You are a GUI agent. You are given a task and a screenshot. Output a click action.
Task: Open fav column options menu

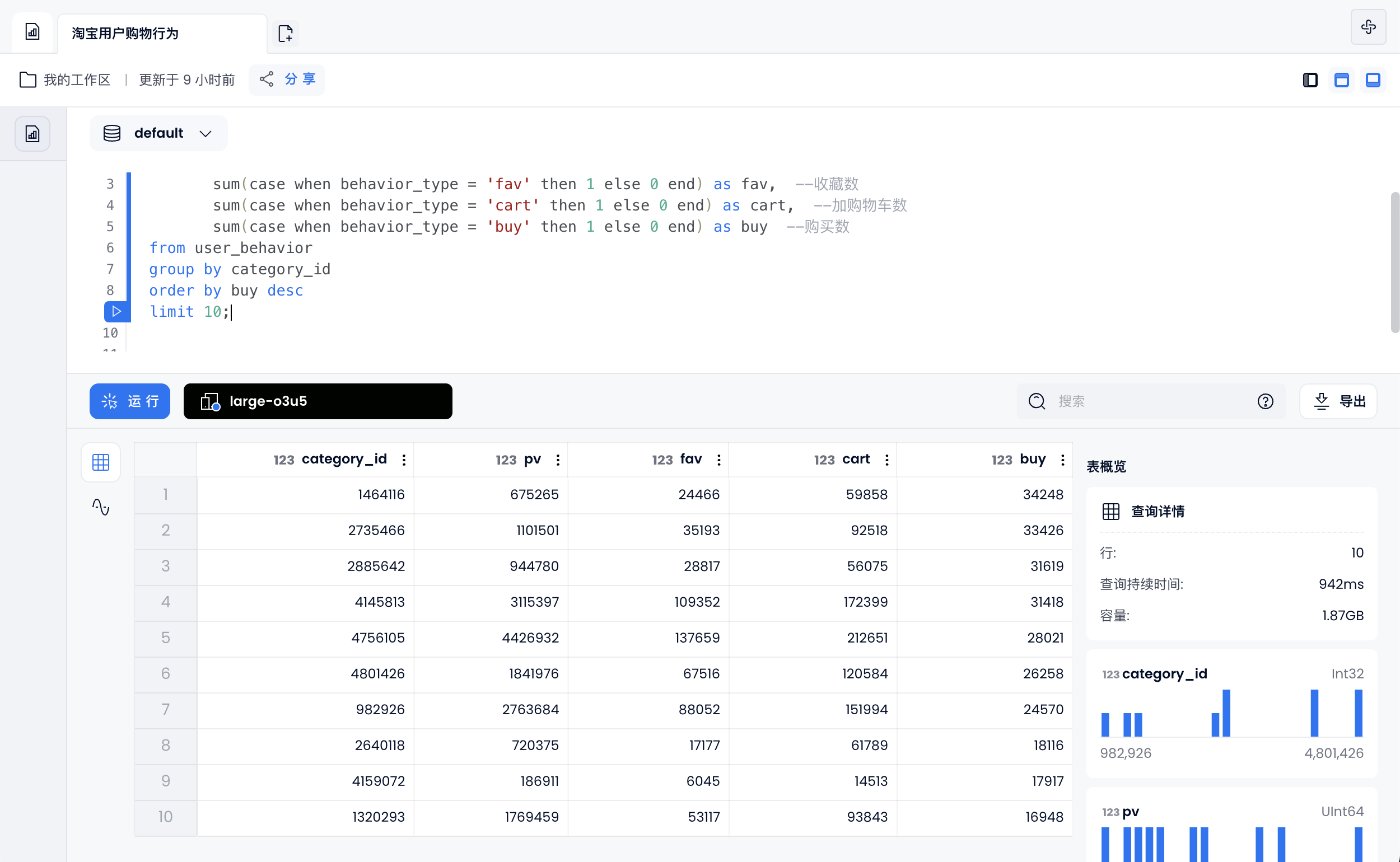[x=718, y=460]
